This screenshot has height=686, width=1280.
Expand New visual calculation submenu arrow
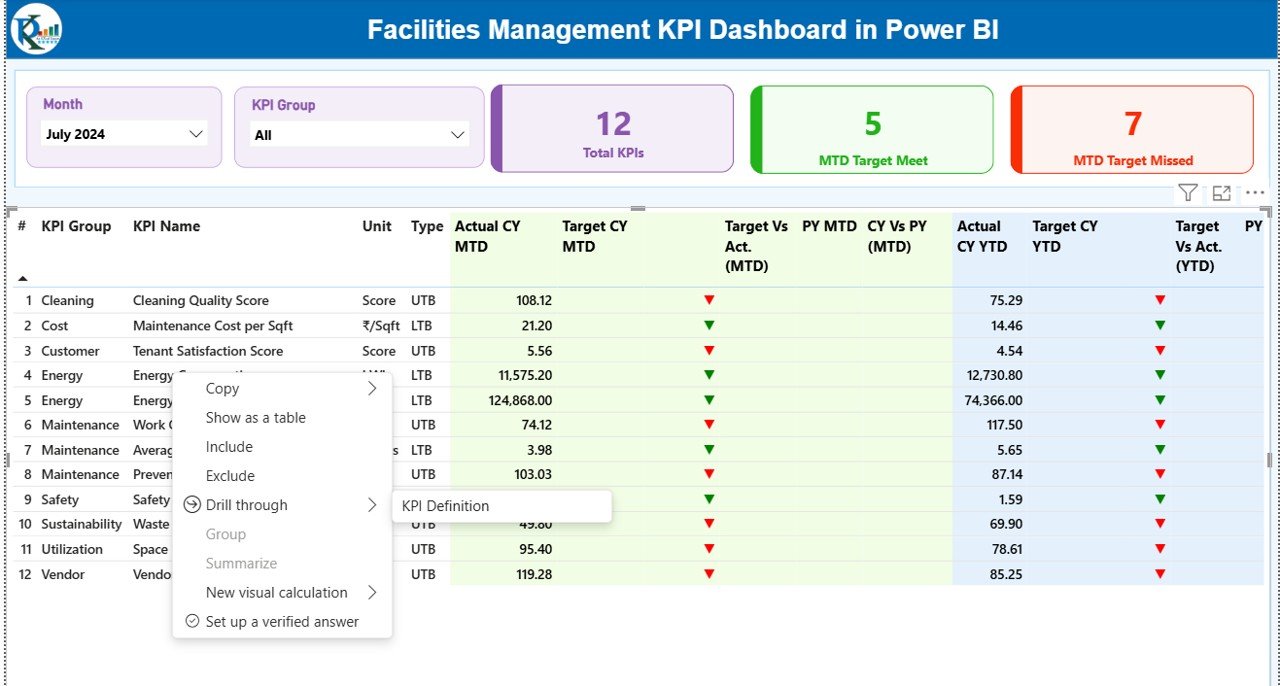tap(372, 592)
